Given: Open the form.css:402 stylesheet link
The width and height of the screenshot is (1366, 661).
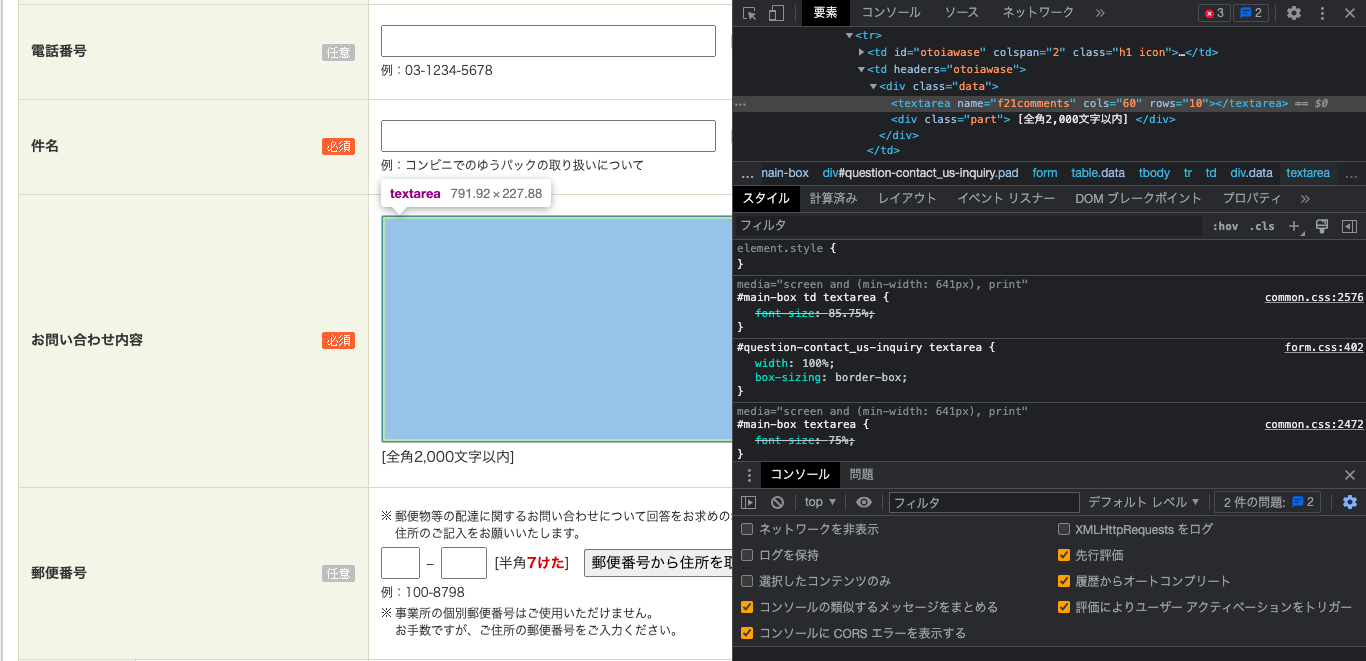Looking at the screenshot, I should click(1325, 347).
